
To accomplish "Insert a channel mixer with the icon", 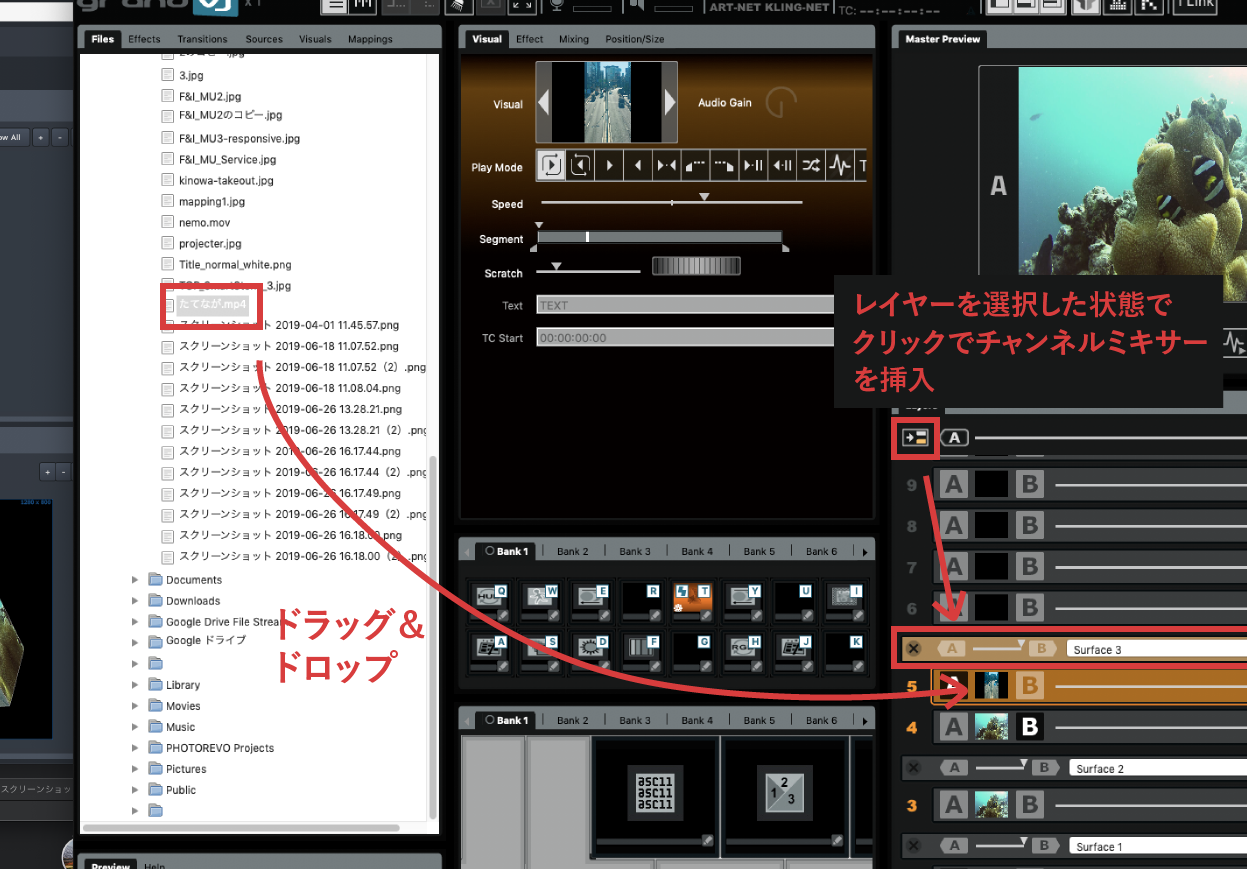I will [915, 438].
